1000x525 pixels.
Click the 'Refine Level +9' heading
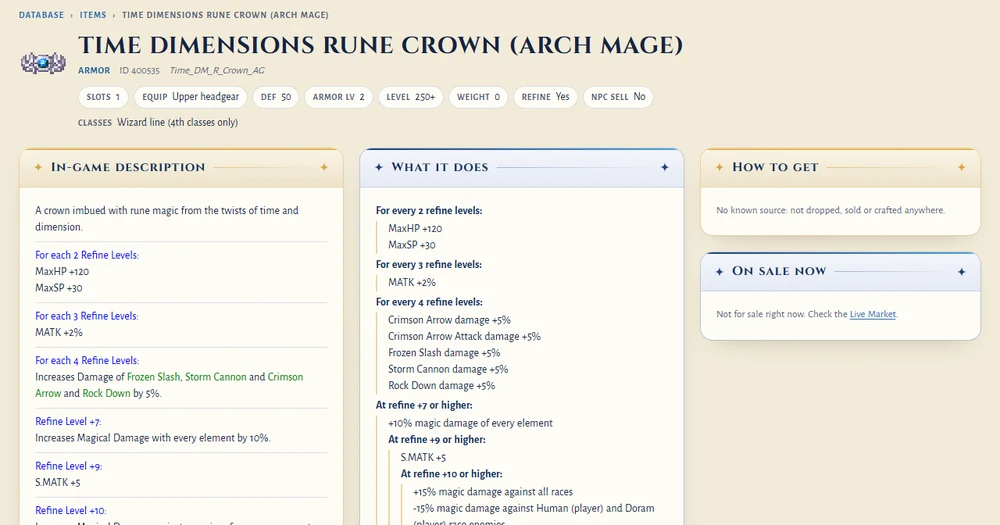68,466
